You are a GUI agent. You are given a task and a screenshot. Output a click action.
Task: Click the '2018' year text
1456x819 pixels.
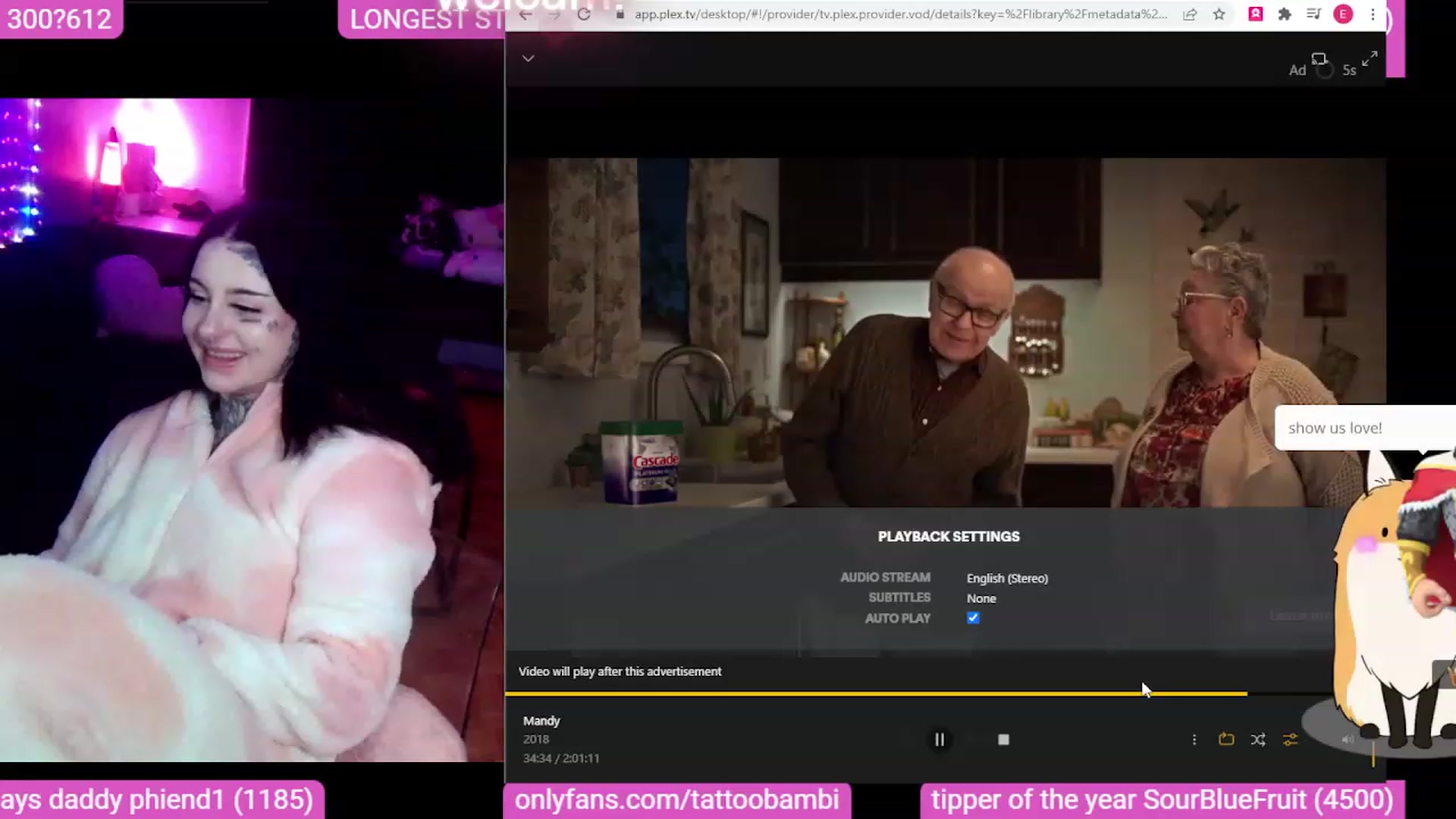536,739
